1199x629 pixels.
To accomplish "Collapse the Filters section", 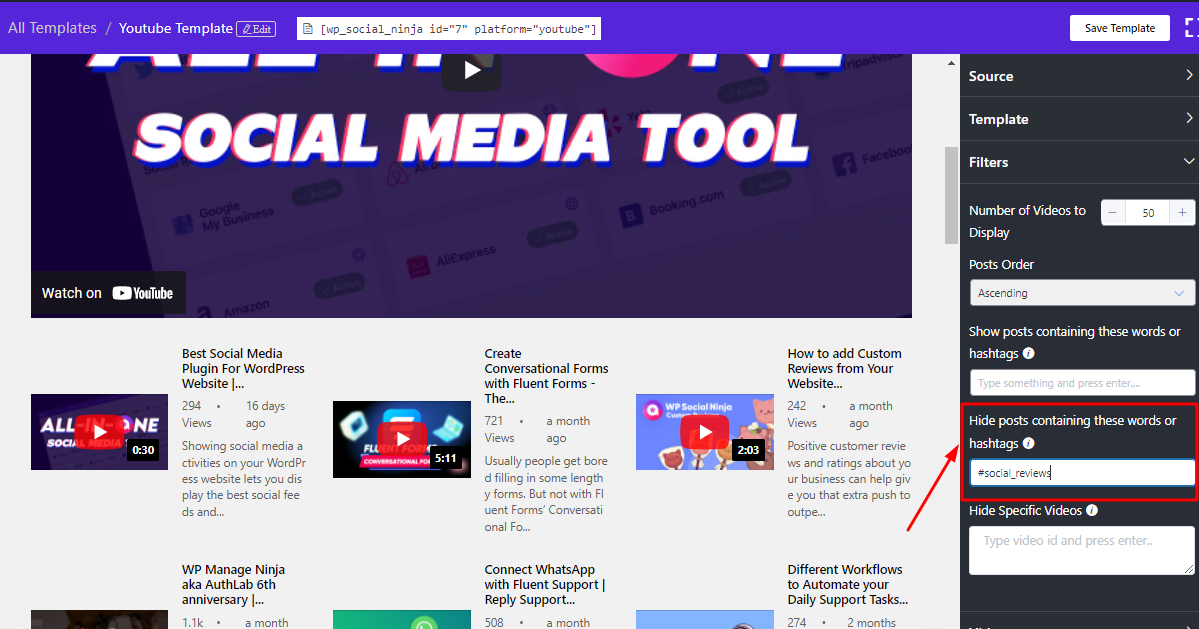I will (x=1080, y=162).
